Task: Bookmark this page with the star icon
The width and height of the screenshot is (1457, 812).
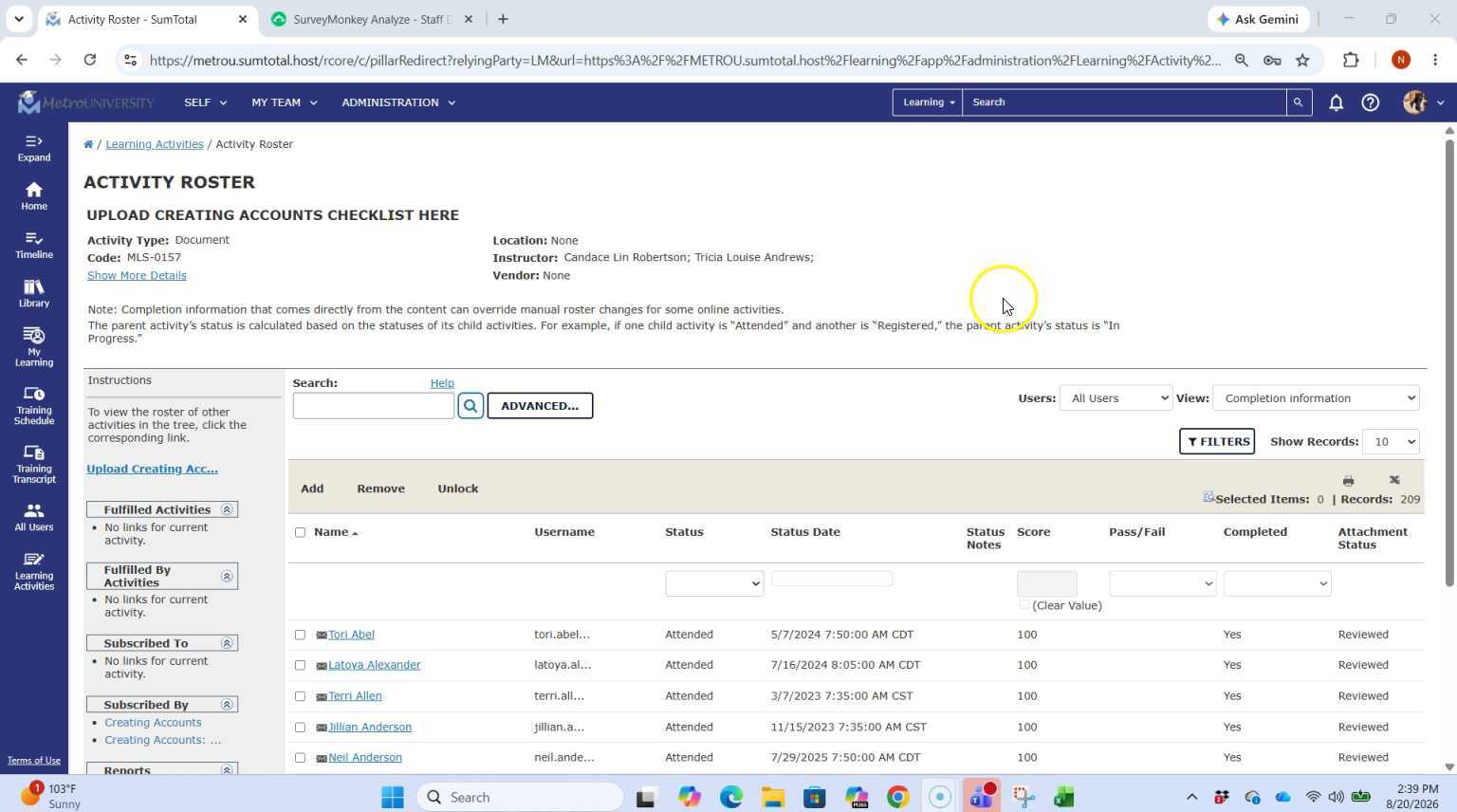Action: point(1302,60)
